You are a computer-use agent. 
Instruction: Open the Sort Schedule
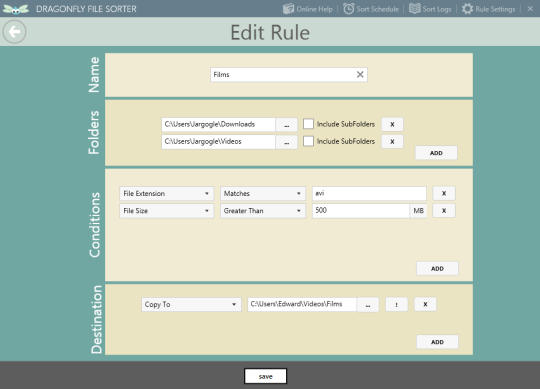371,9
